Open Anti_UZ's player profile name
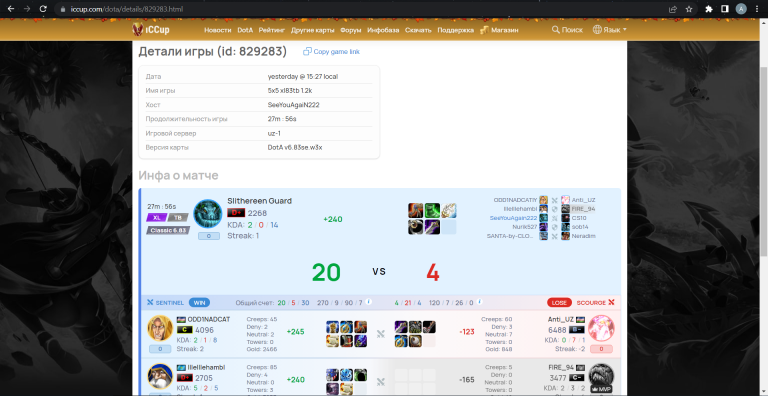This screenshot has height=396, width=768. coord(560,319)
